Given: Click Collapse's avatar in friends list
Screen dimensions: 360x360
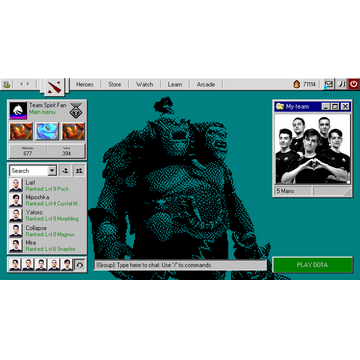Looking at the screenshot, I should coord(16,231).
